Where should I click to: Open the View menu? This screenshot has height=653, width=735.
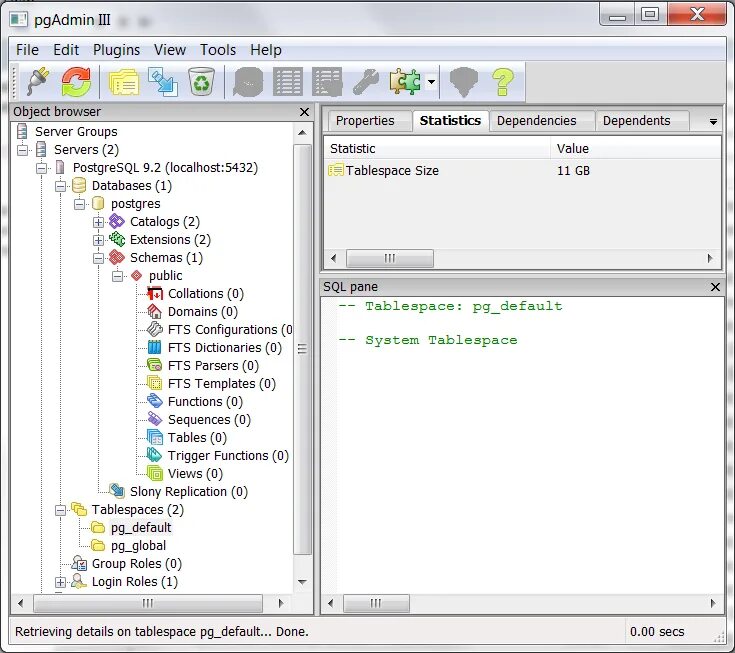pos(170,50)
